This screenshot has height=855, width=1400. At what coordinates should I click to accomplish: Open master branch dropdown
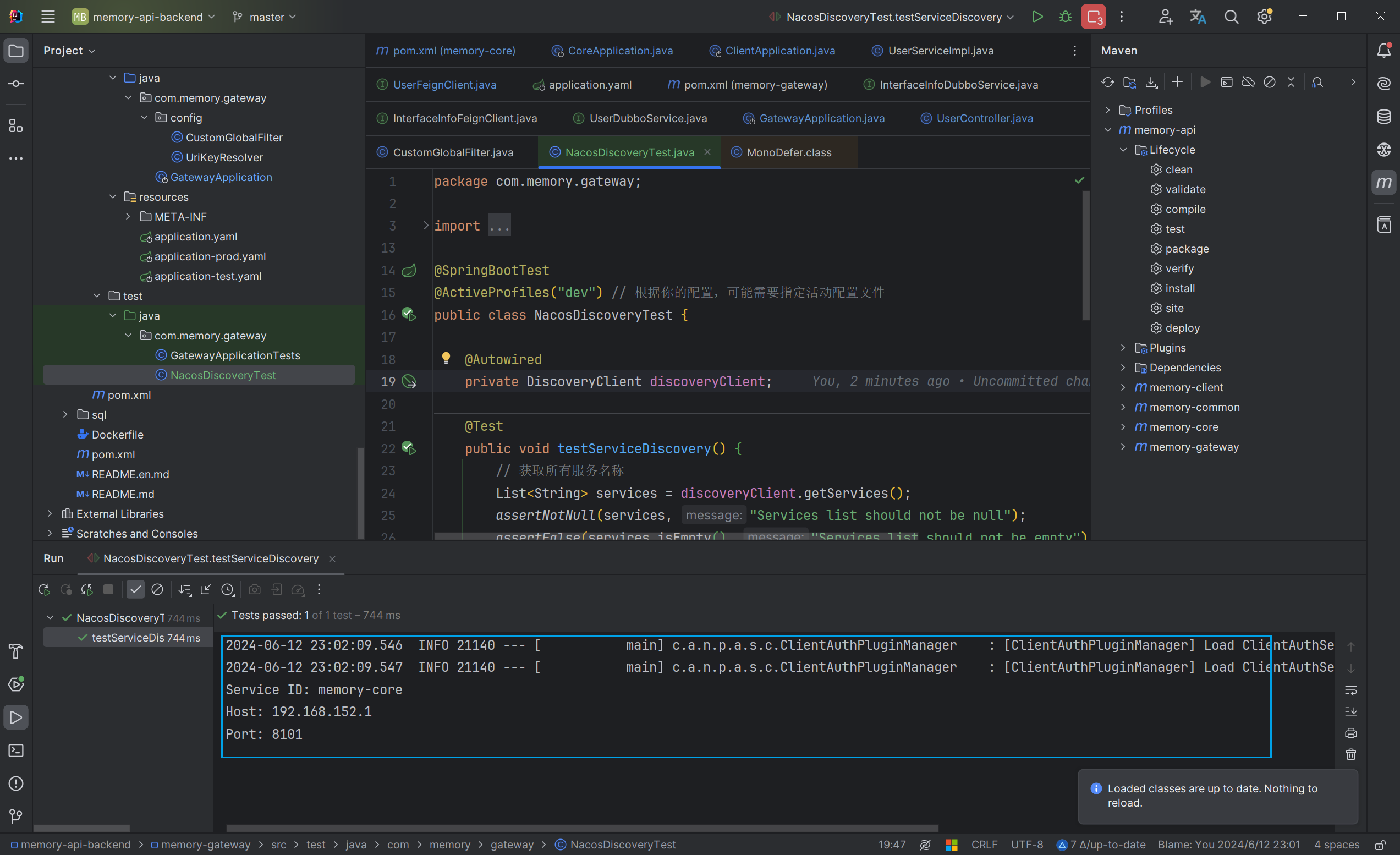(x=265, y=17)
